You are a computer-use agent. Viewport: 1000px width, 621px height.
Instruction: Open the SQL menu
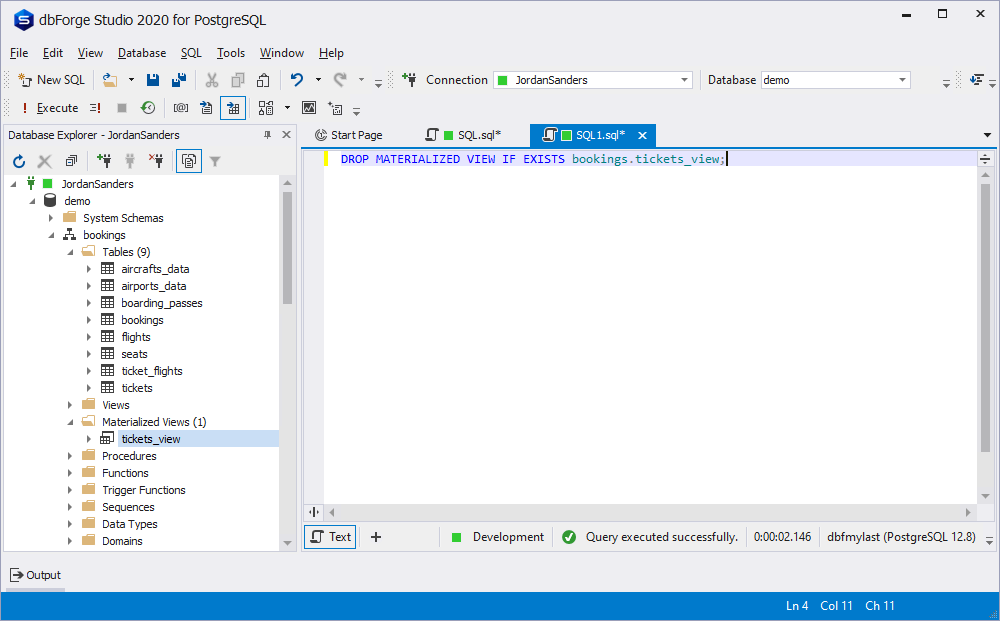[191, 53]
